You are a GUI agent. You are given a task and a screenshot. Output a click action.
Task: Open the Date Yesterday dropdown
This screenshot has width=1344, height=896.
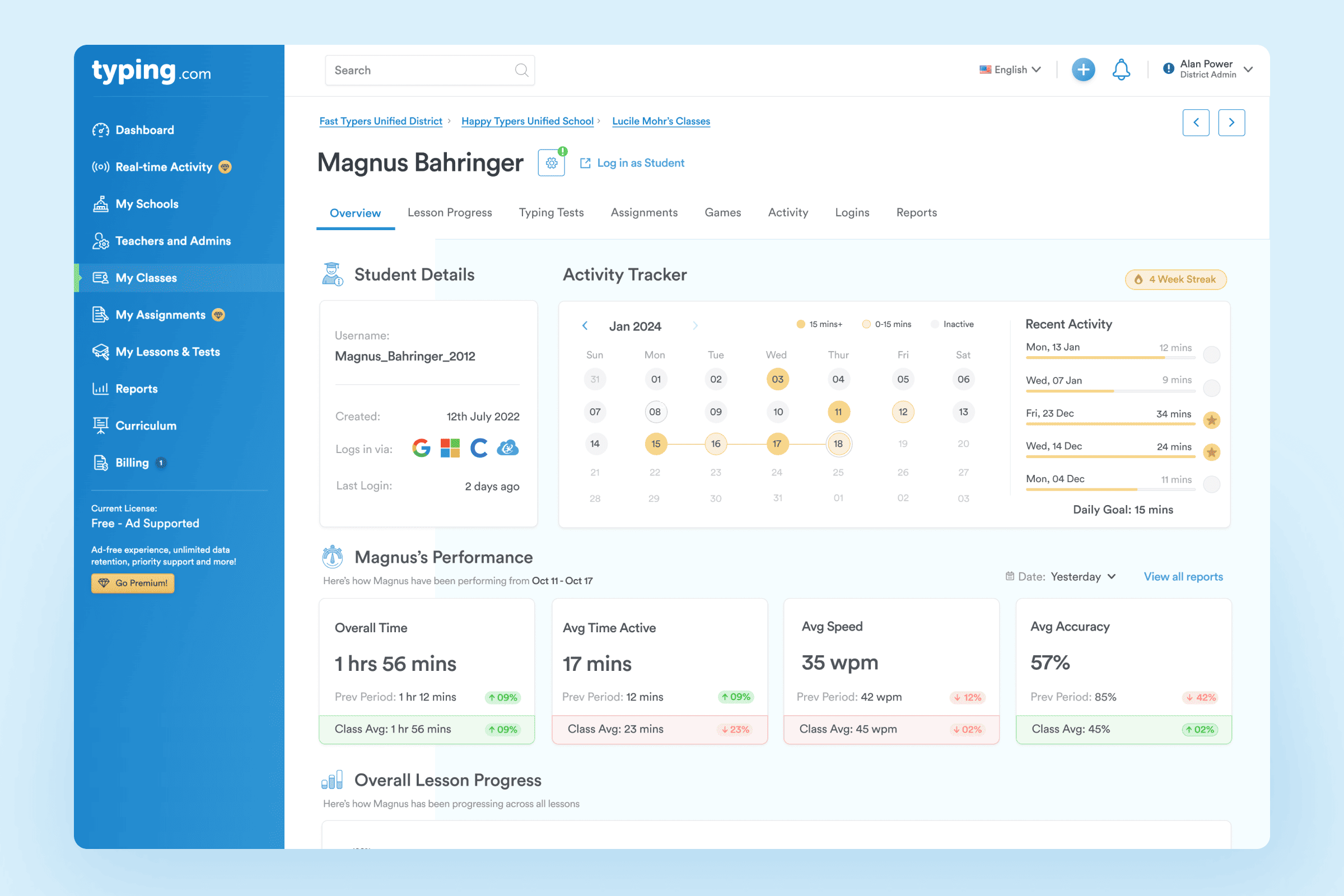coord(1082,577)
